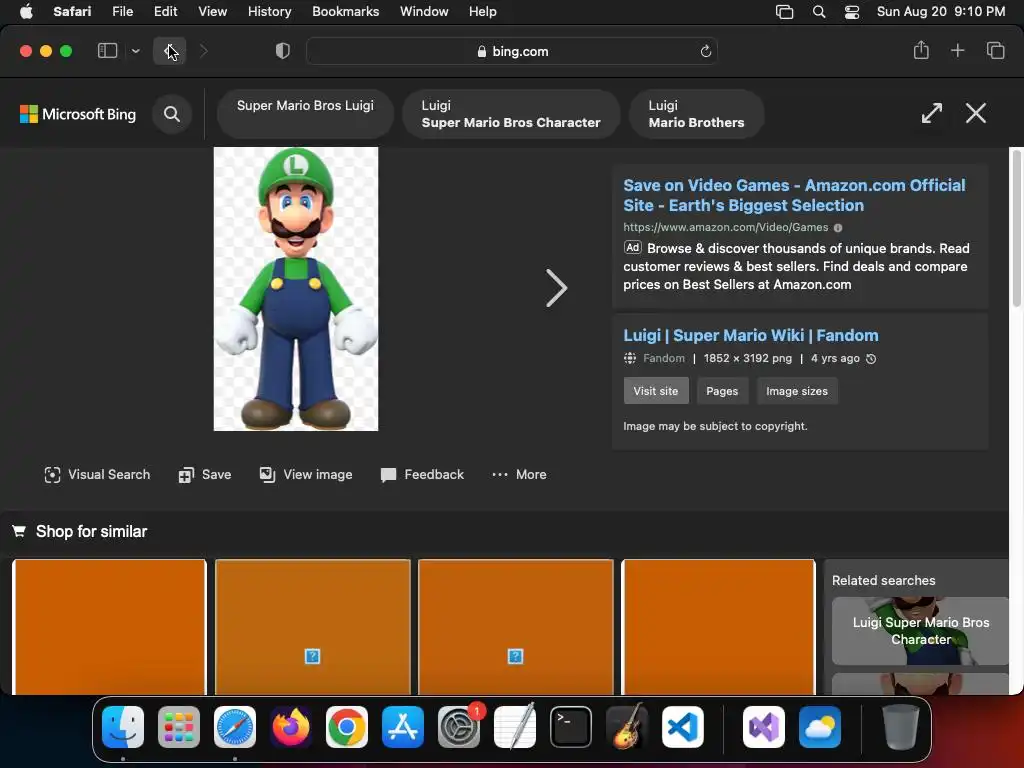The height and width of the screenshot is (768, 1024).
Task: Open Google Chrome from the Dock
Action: 347,727
